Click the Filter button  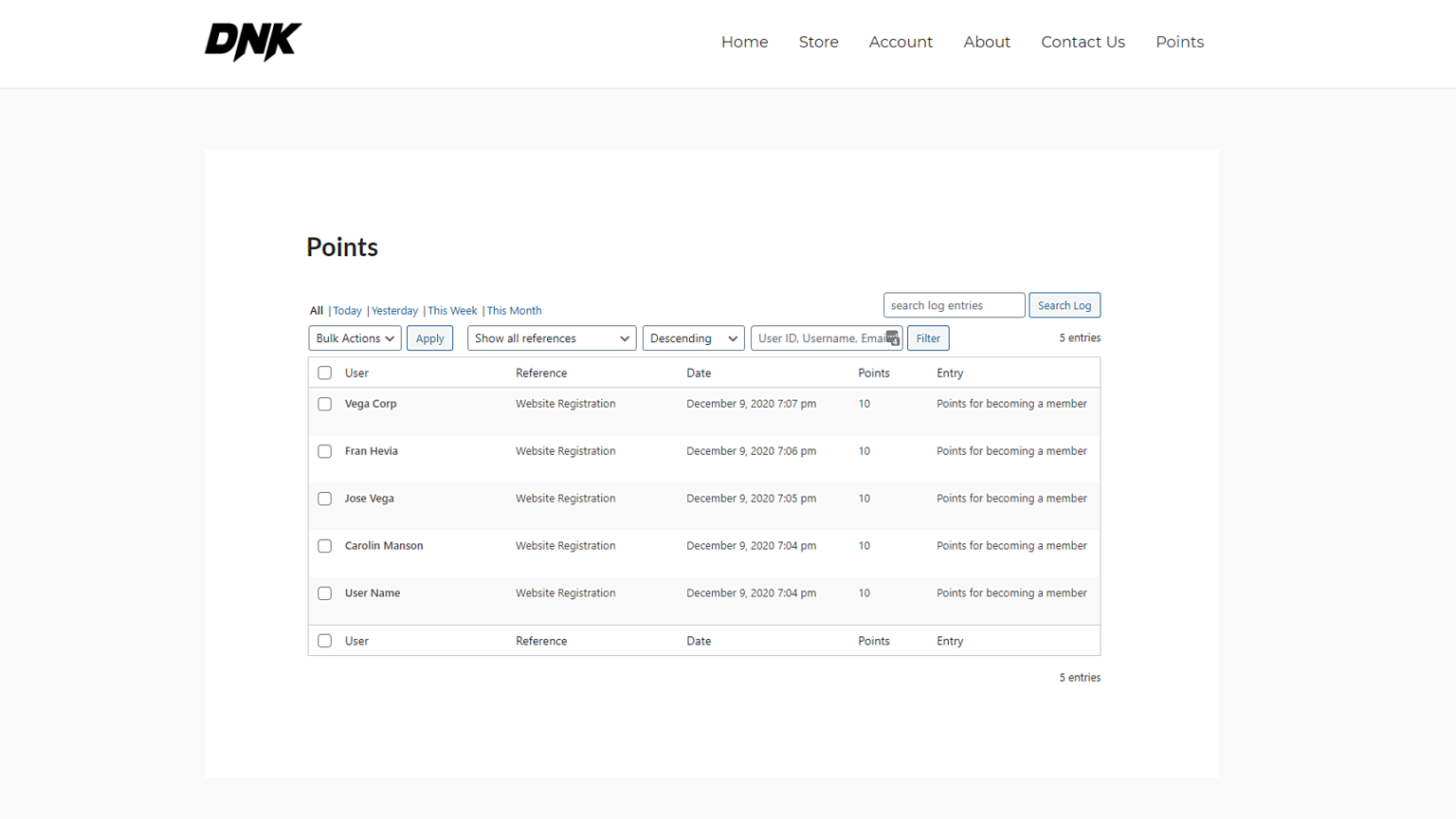click(x=928, y=338)
